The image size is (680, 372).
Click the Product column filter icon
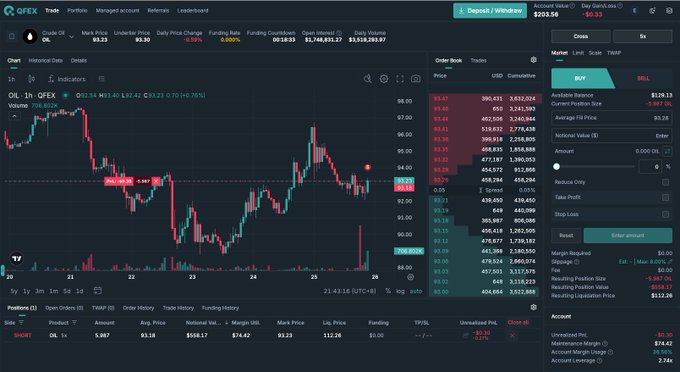pos(74,323)
